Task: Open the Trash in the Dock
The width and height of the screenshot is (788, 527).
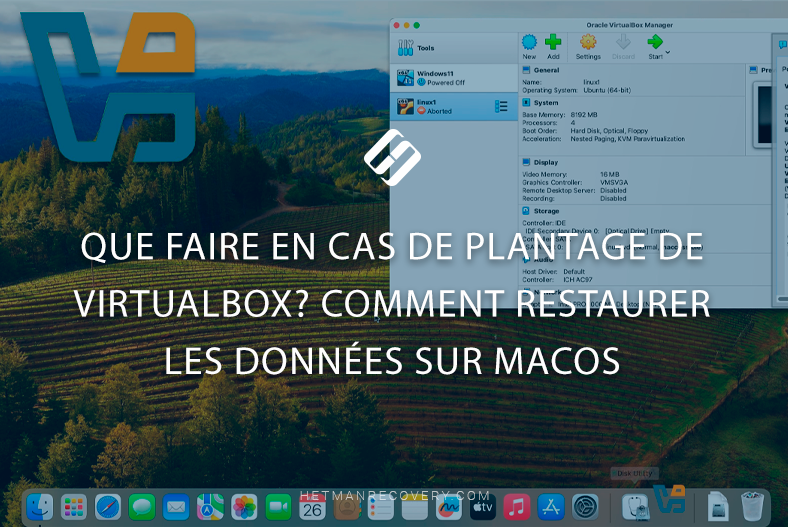Action: pos(752,506)
